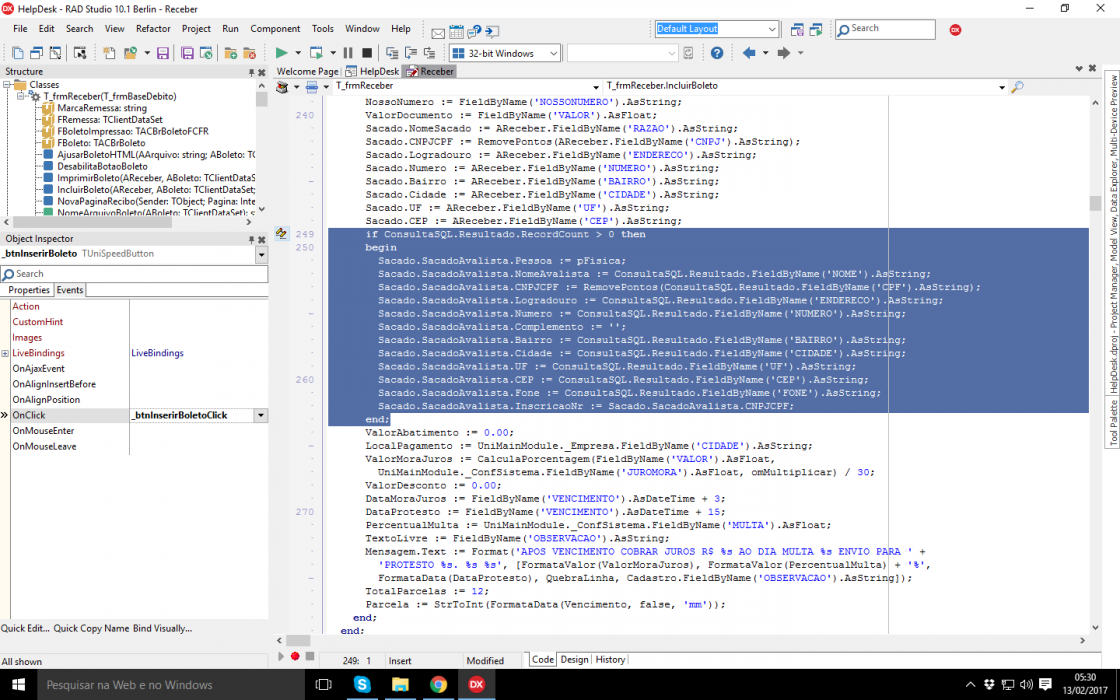1120x700 pixels.
Task: Pin the Structure panel
Action: 251,72
